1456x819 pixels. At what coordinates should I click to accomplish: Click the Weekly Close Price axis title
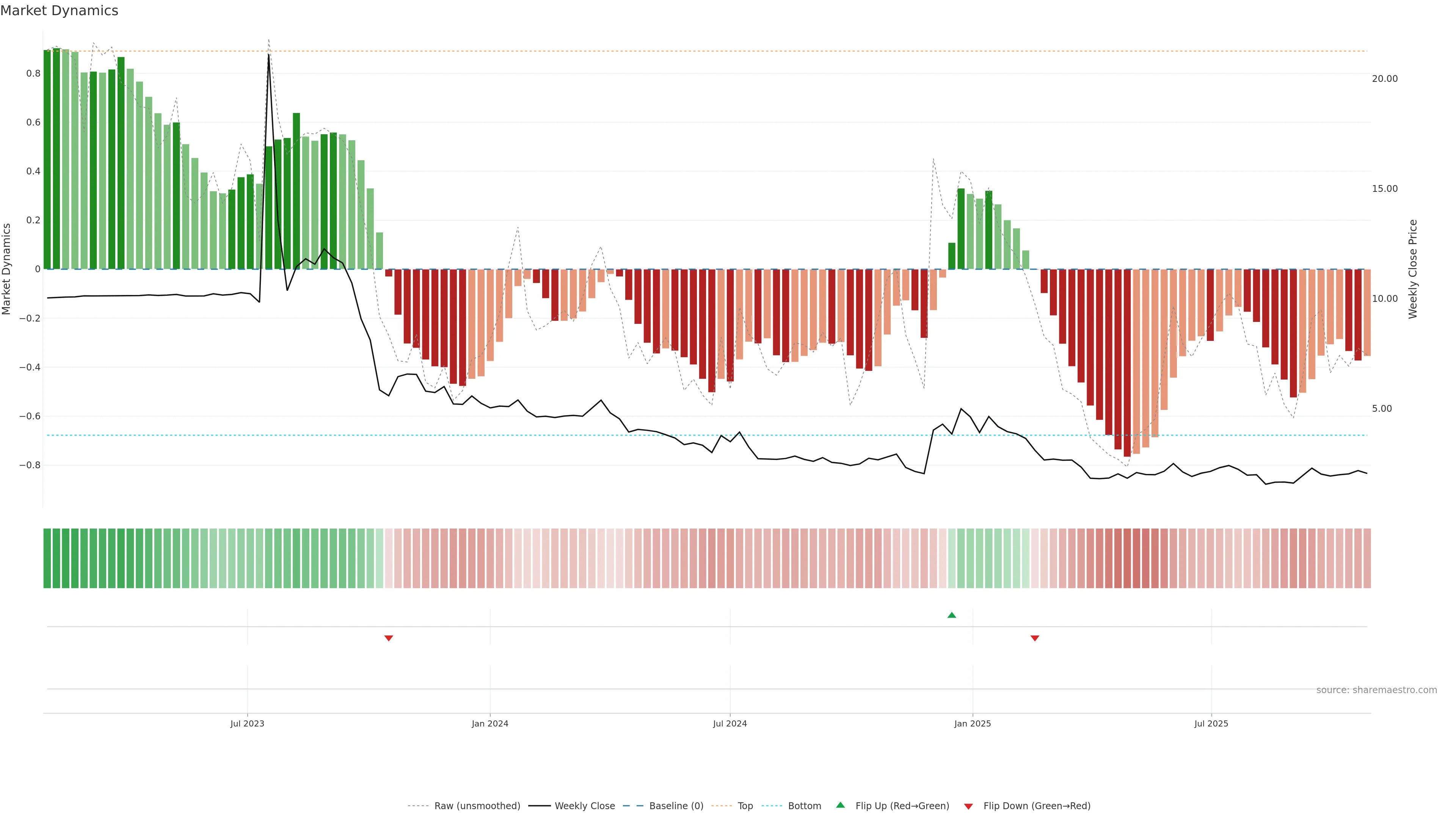1412,269
